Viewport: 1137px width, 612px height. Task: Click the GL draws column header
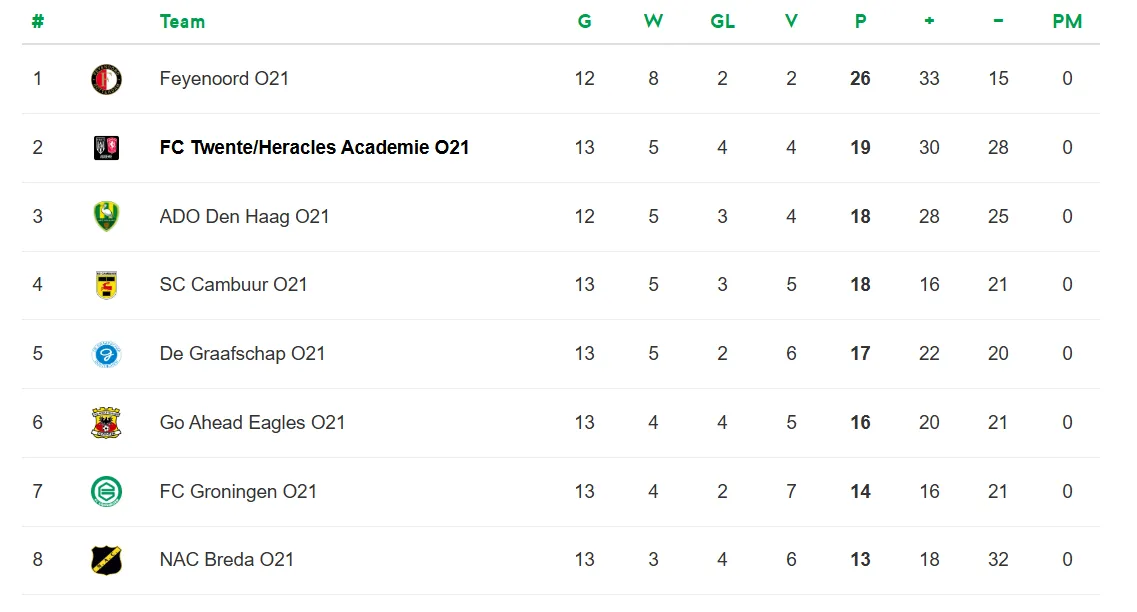[722, 21]
